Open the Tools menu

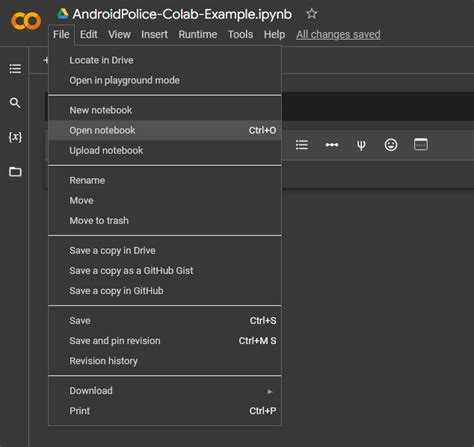240,34
